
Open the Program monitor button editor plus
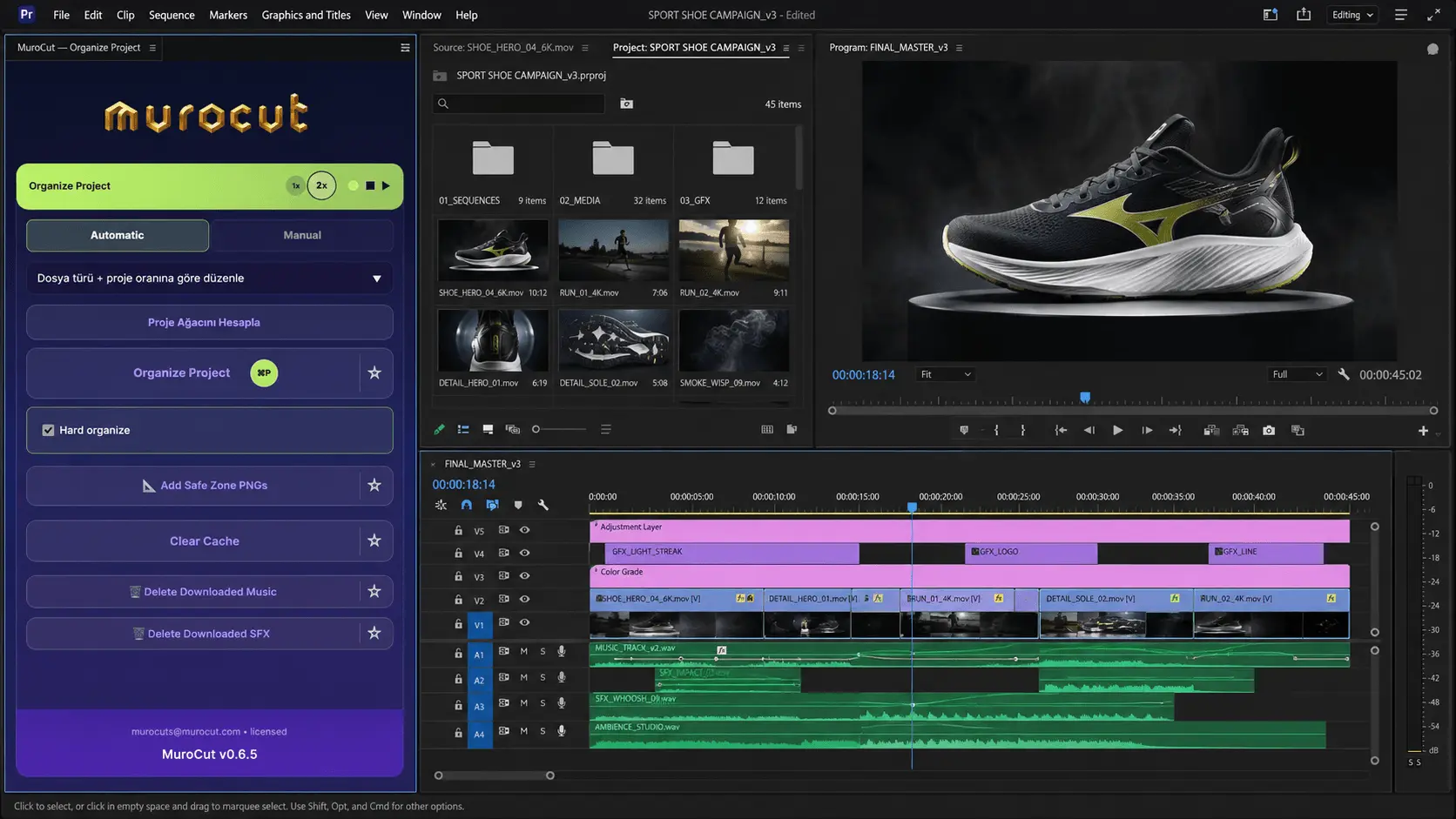tap(1423, 431)
